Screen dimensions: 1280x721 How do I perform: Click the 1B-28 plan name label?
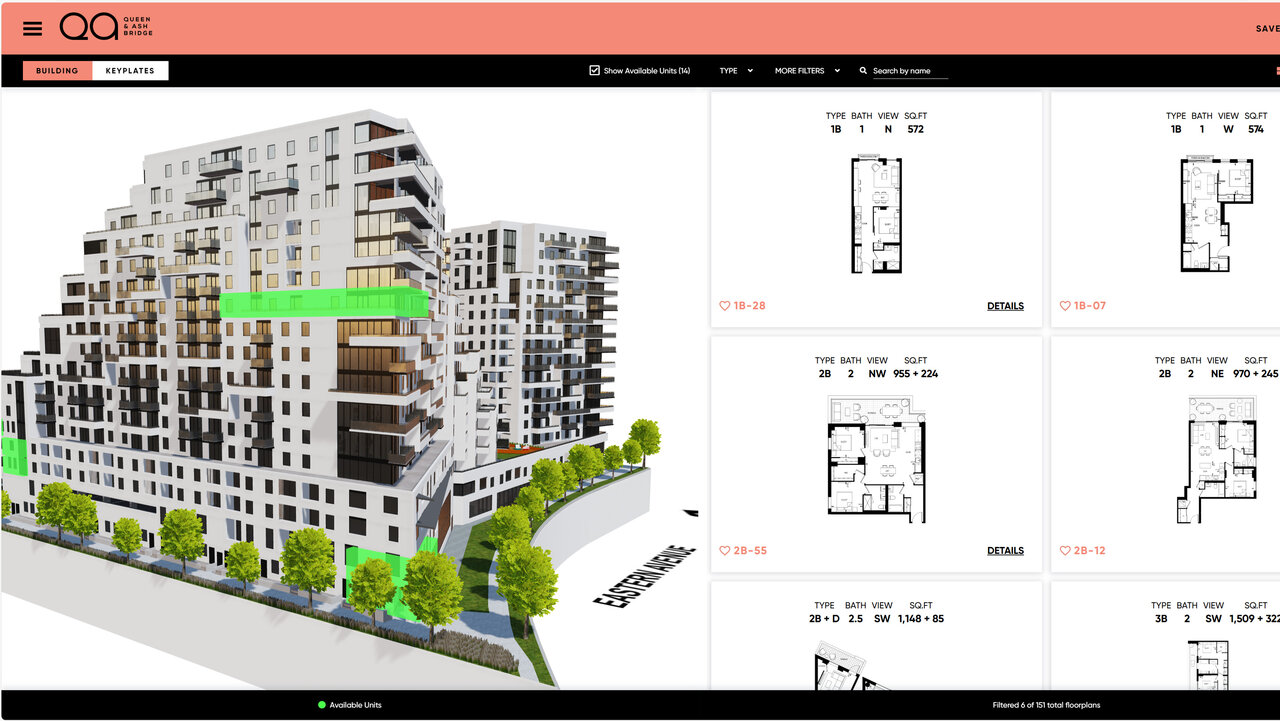point(750,306)
